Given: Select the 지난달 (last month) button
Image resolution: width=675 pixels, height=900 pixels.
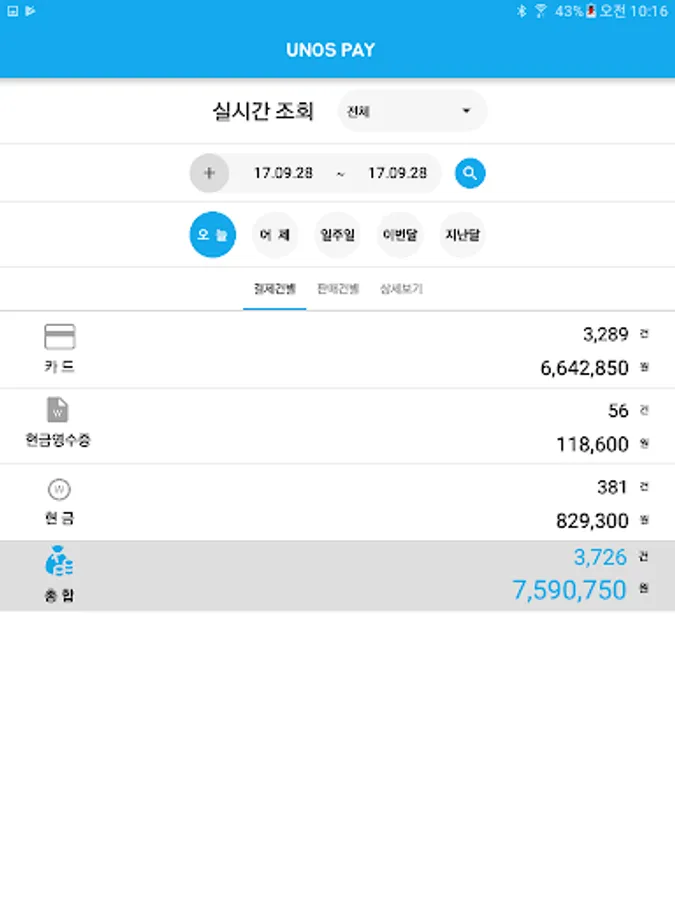Looking at the screenshot, I should (462, 235).
